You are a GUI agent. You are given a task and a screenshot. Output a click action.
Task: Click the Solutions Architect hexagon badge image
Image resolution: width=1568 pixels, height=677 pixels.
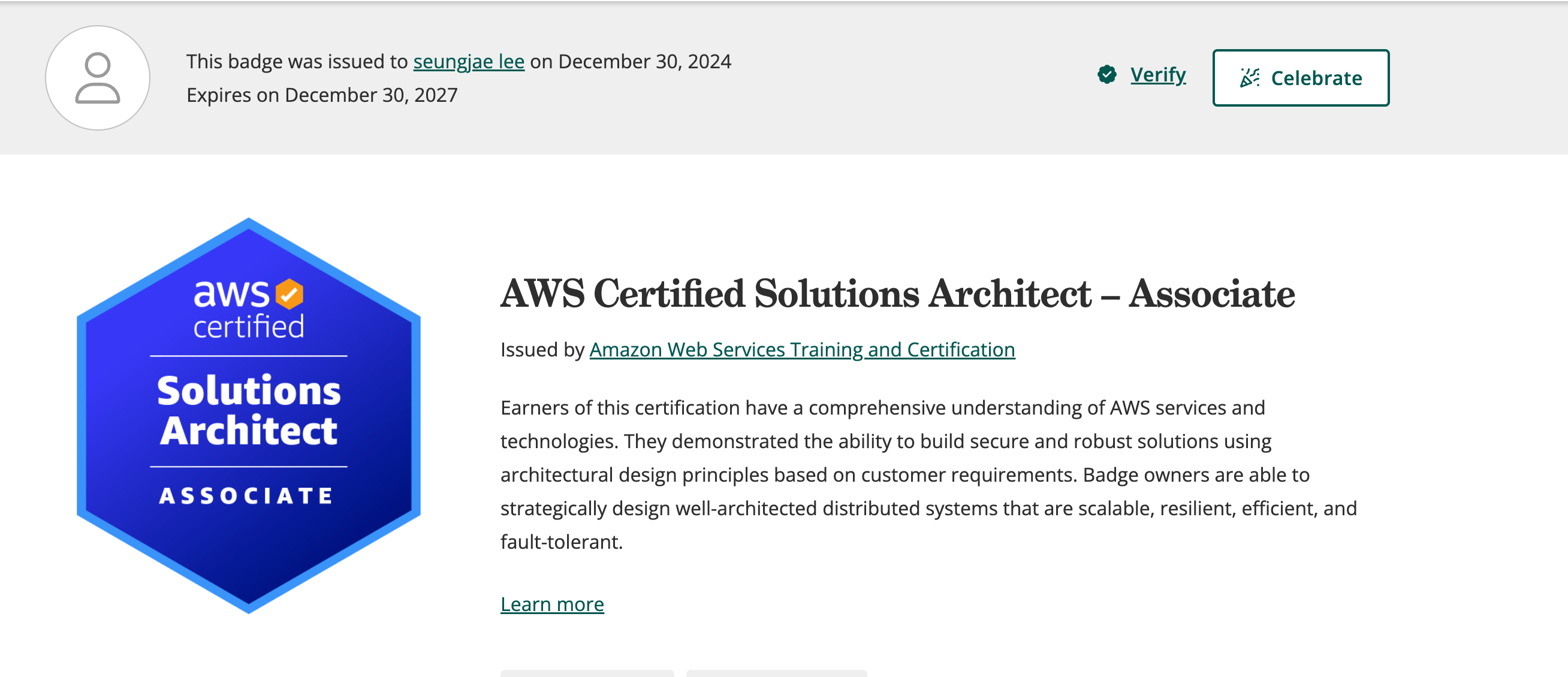tap(248, 548)
